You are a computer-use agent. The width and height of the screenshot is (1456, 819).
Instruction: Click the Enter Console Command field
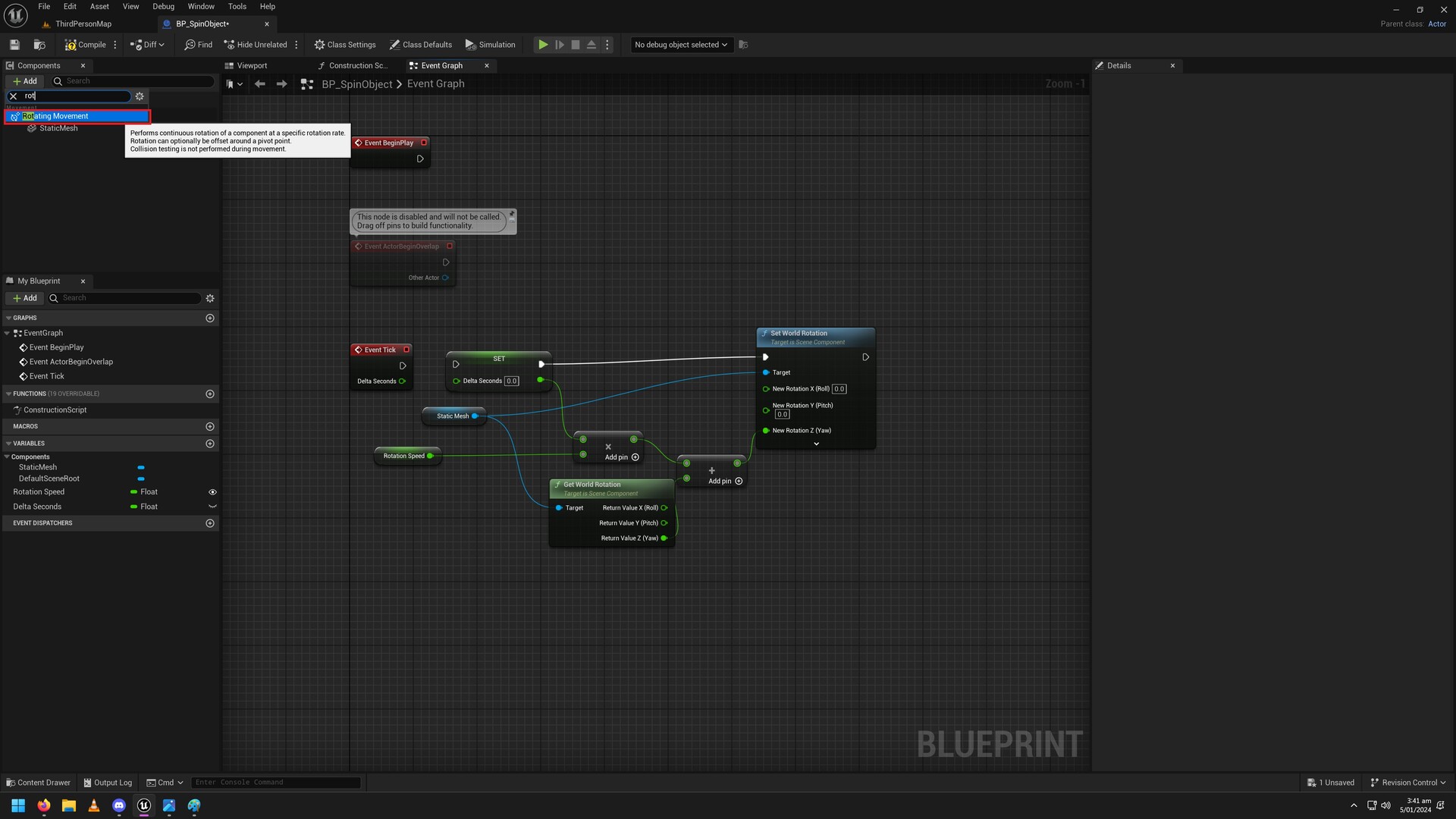pos(276,782)
